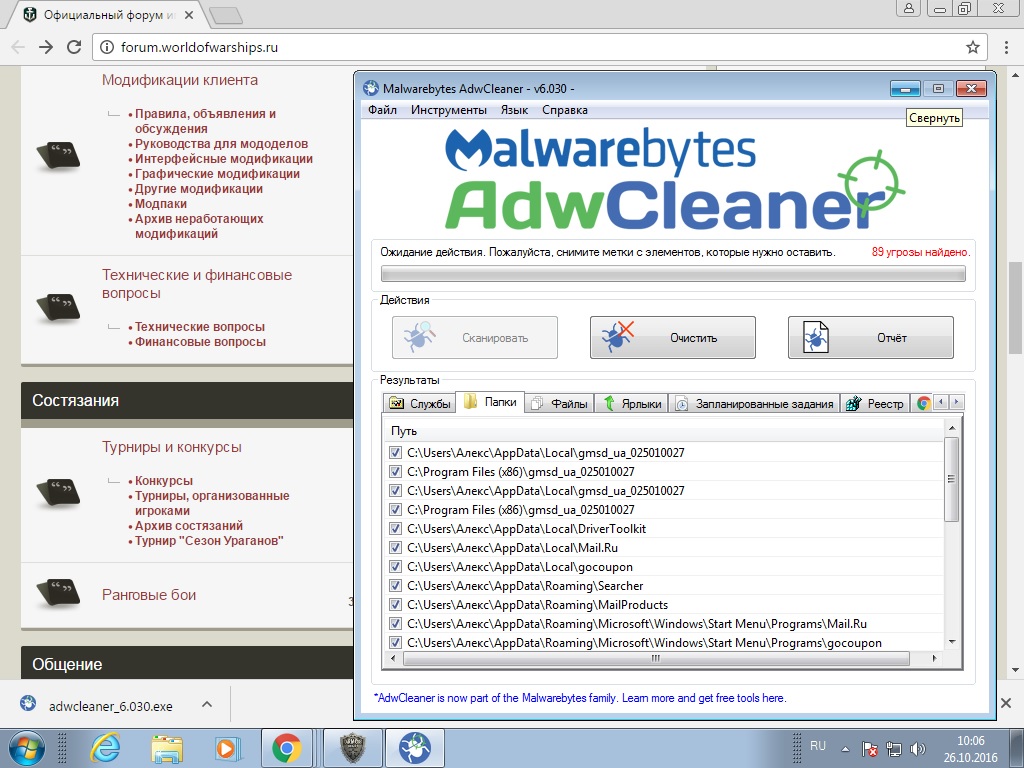Uncheck the Roaming\Searcher checkbox

click(x=394, y=585)
